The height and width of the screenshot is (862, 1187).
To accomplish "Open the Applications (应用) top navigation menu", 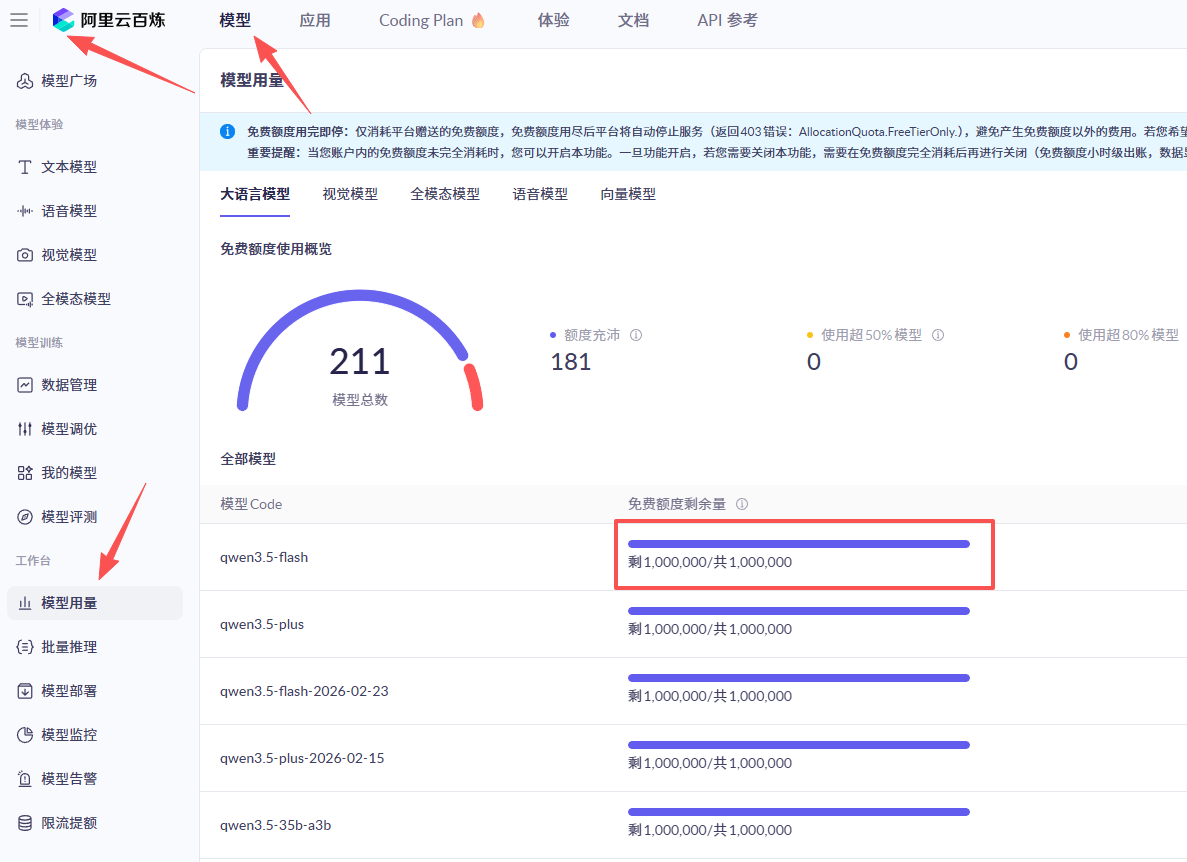I will click(x=315, y=20).
